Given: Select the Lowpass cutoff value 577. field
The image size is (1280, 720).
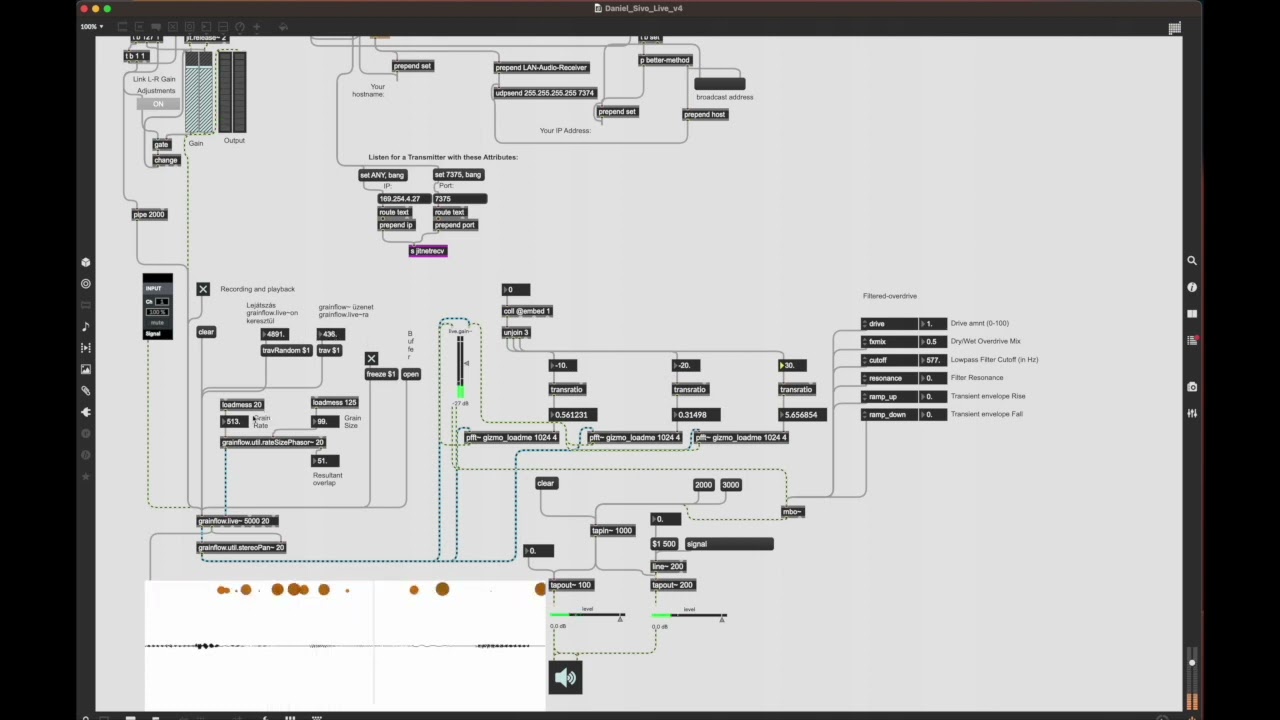Looking at the screenshot, I should [933, 360].
